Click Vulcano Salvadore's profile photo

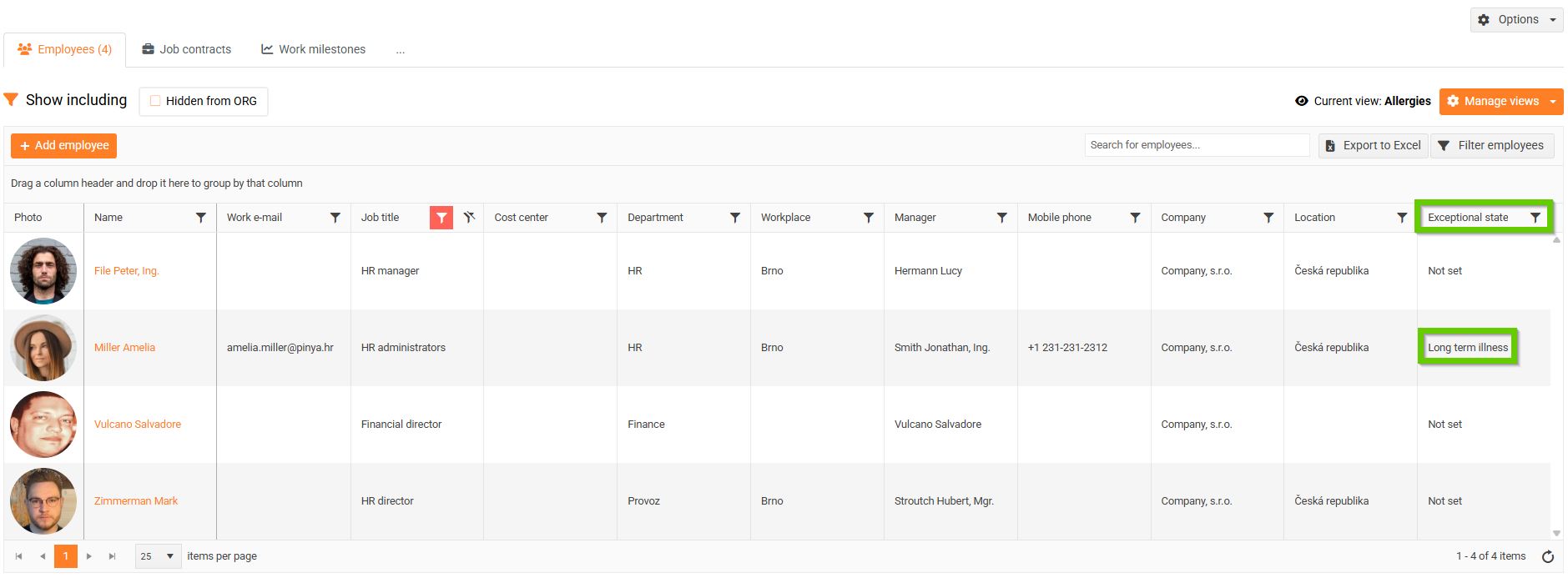pyautogui.click(x=43, y=425)
